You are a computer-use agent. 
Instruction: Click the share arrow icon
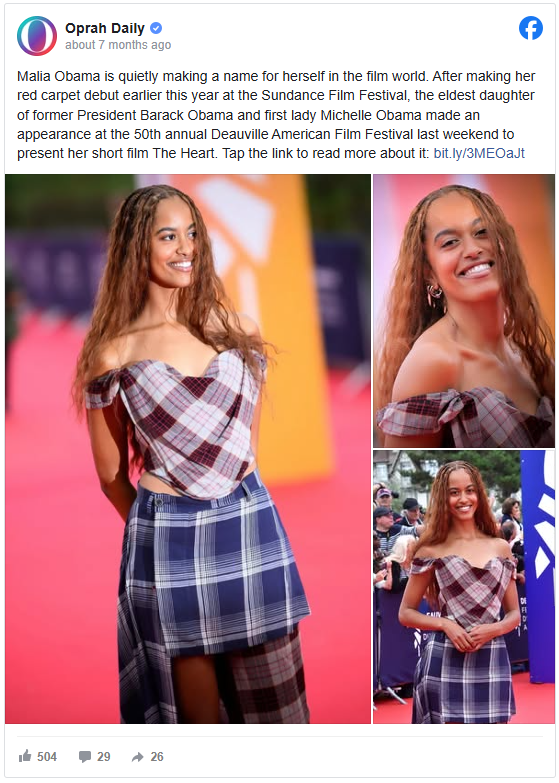pyautogui.click(x=137, y=757)
